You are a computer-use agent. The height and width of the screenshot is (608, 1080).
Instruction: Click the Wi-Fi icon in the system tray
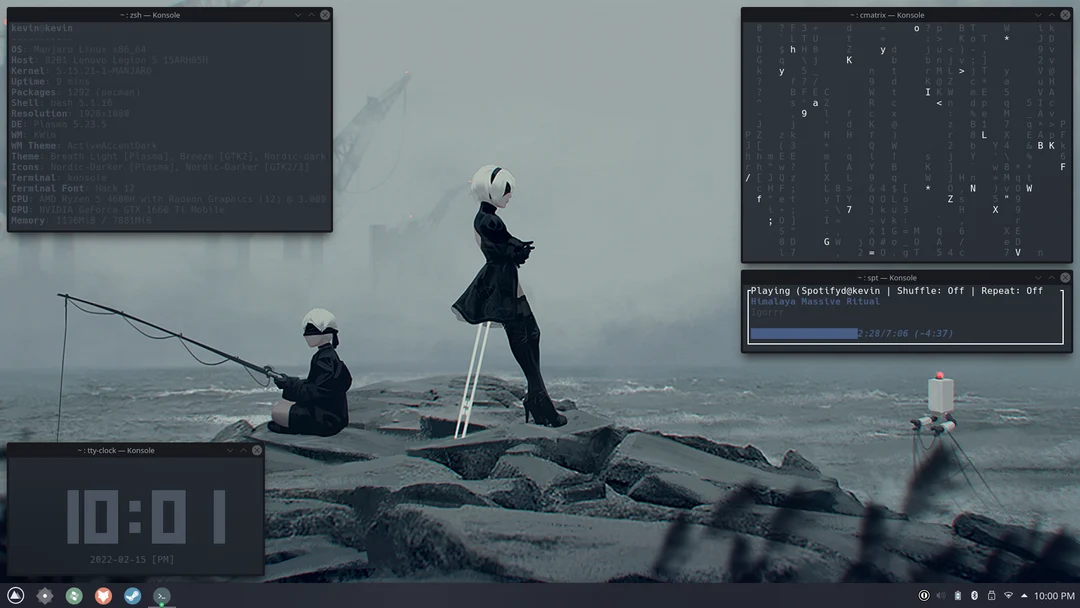click(1007, 595)
